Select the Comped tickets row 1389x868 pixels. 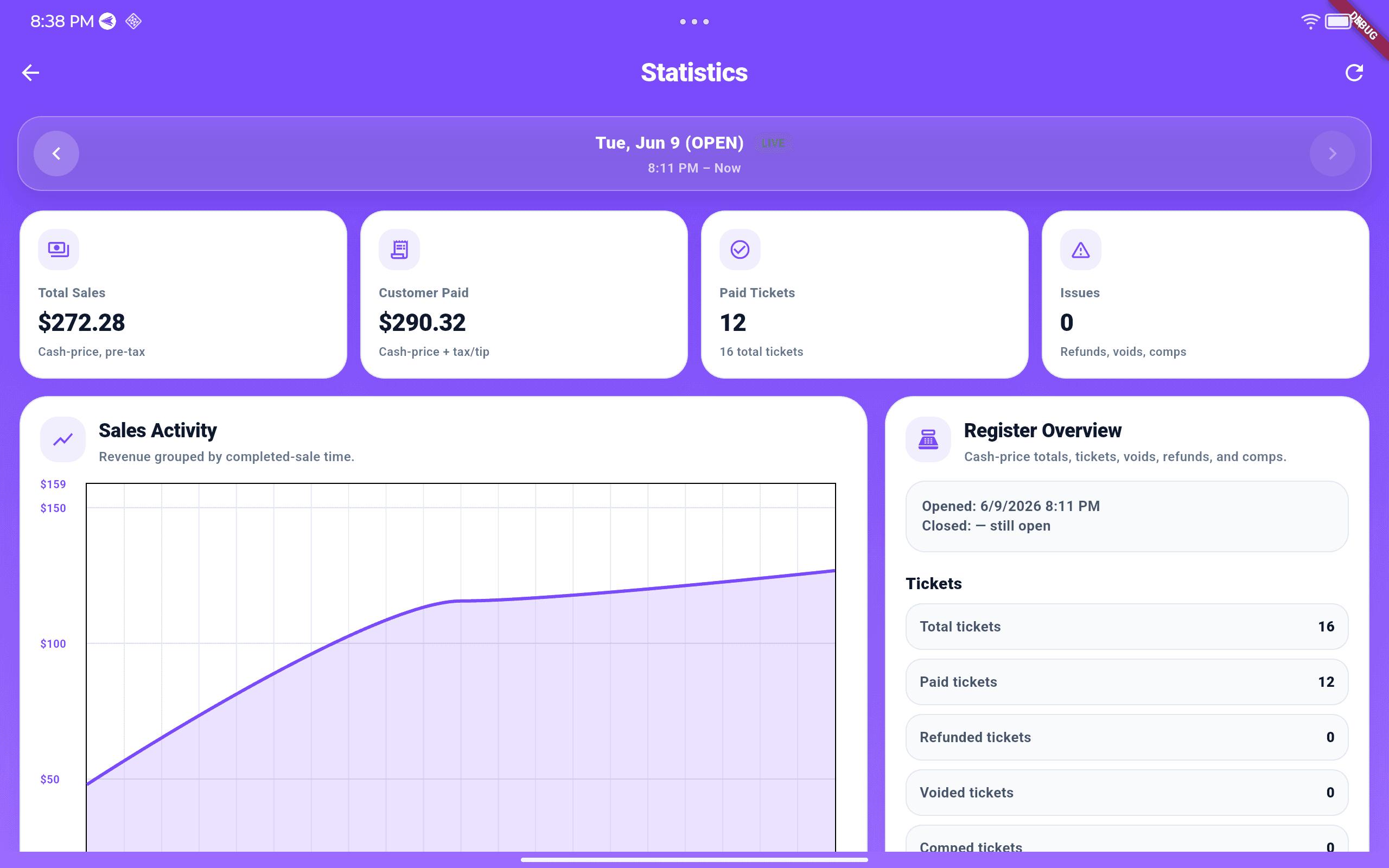pyautogui.click(x=1126, y=839)
